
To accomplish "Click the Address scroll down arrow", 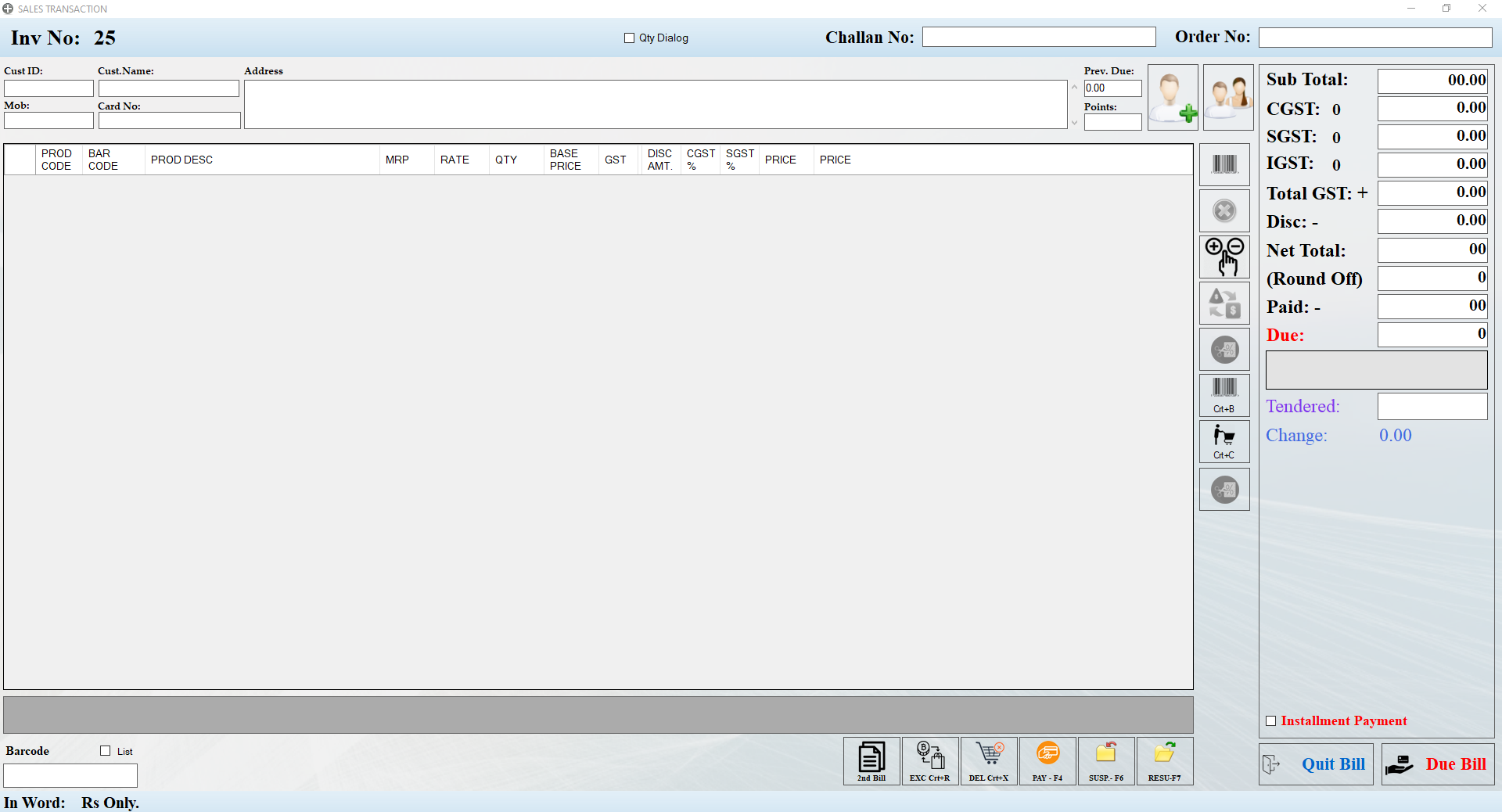I will click(x=1075, y=123).
